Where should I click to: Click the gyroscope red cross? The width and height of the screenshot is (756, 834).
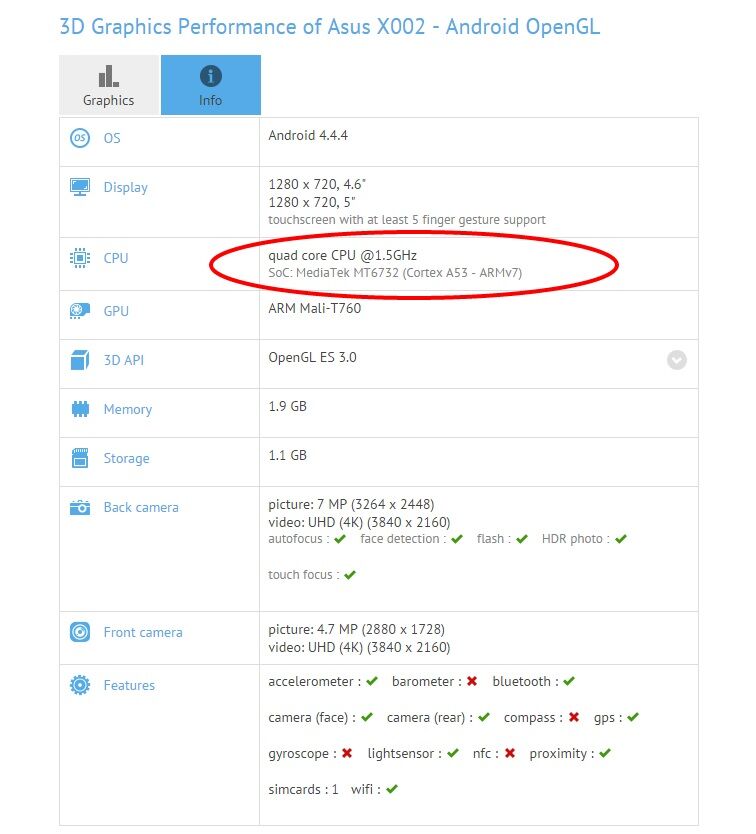point(347,753)
